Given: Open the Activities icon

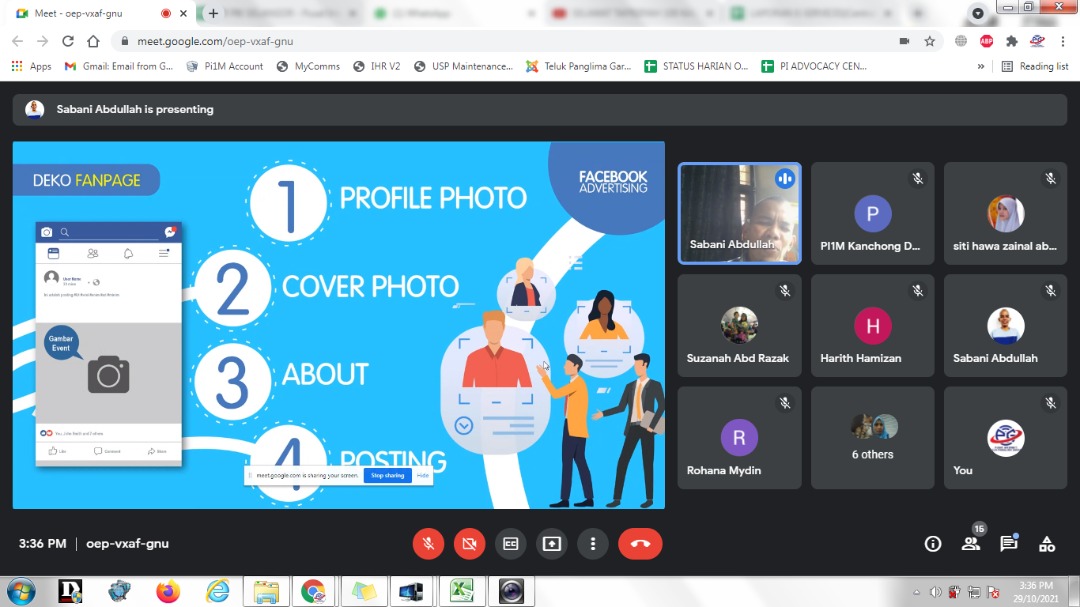Looking at the screenshot, I should coord(1046,544).
